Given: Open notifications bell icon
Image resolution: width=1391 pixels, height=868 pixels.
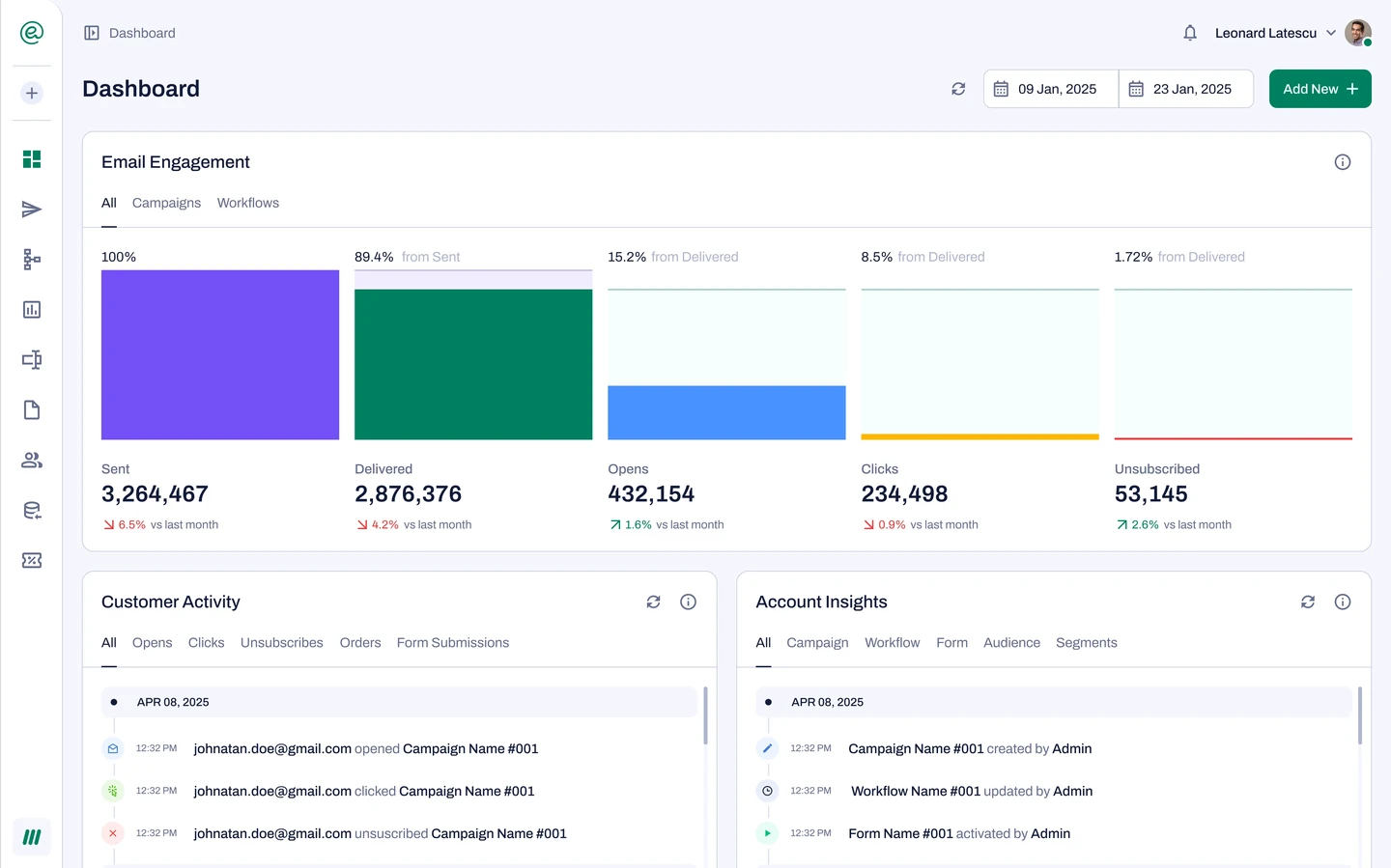Looking at the screenshot, I should click(x=1190, y=33).
